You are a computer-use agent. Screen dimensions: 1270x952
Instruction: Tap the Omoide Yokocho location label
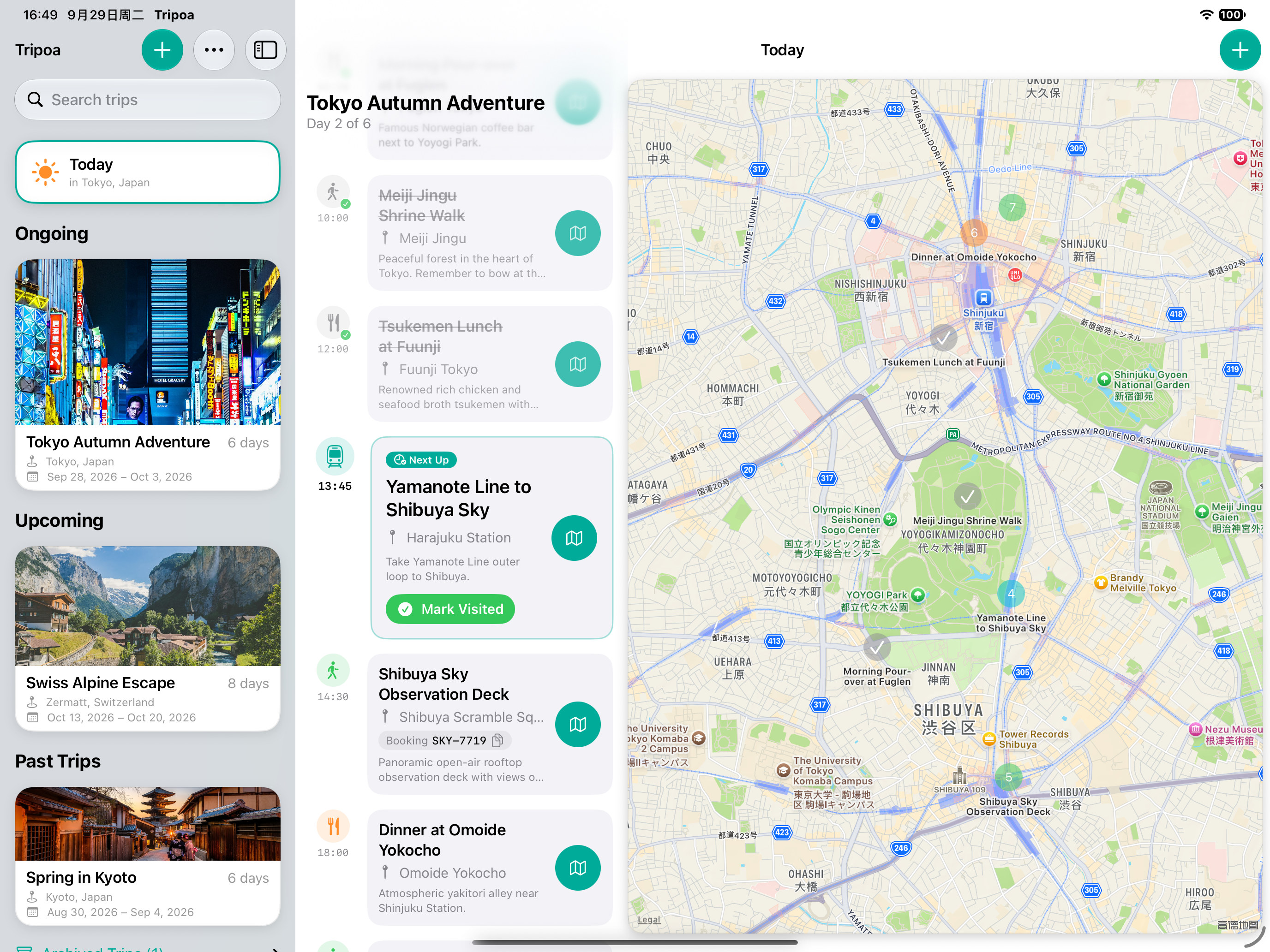[452, 873]
